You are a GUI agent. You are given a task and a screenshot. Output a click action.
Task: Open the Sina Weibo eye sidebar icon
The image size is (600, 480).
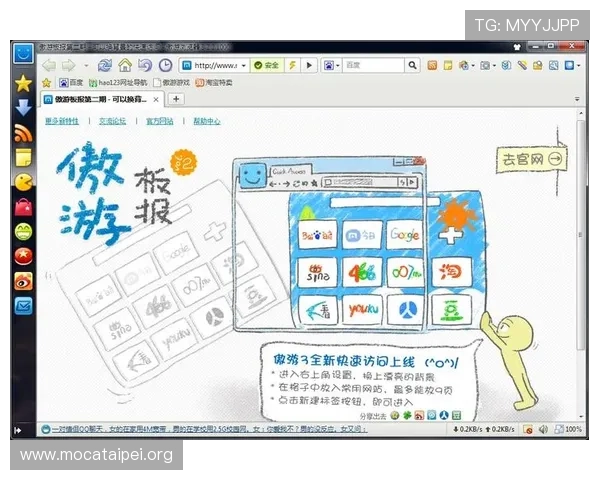click(23, 281)
